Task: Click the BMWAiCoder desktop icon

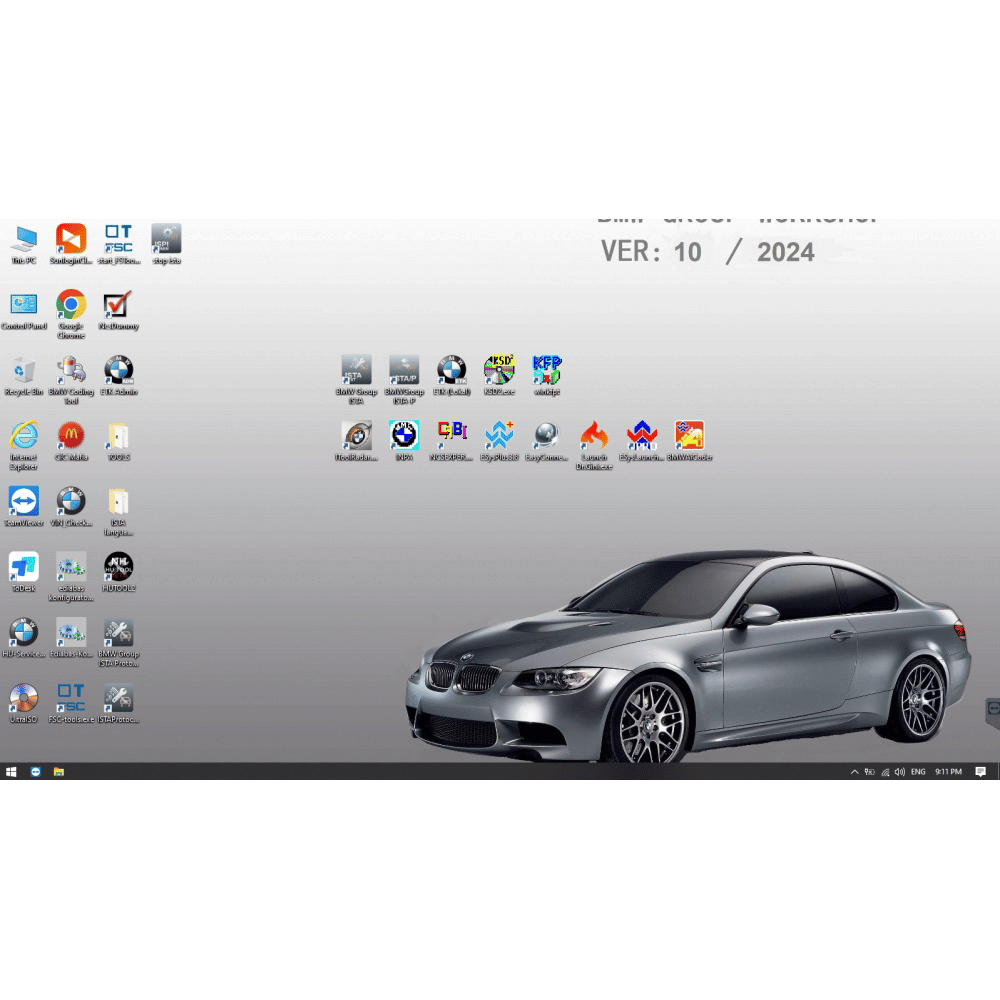Action: pyautogui.click(x=689, y=436)
